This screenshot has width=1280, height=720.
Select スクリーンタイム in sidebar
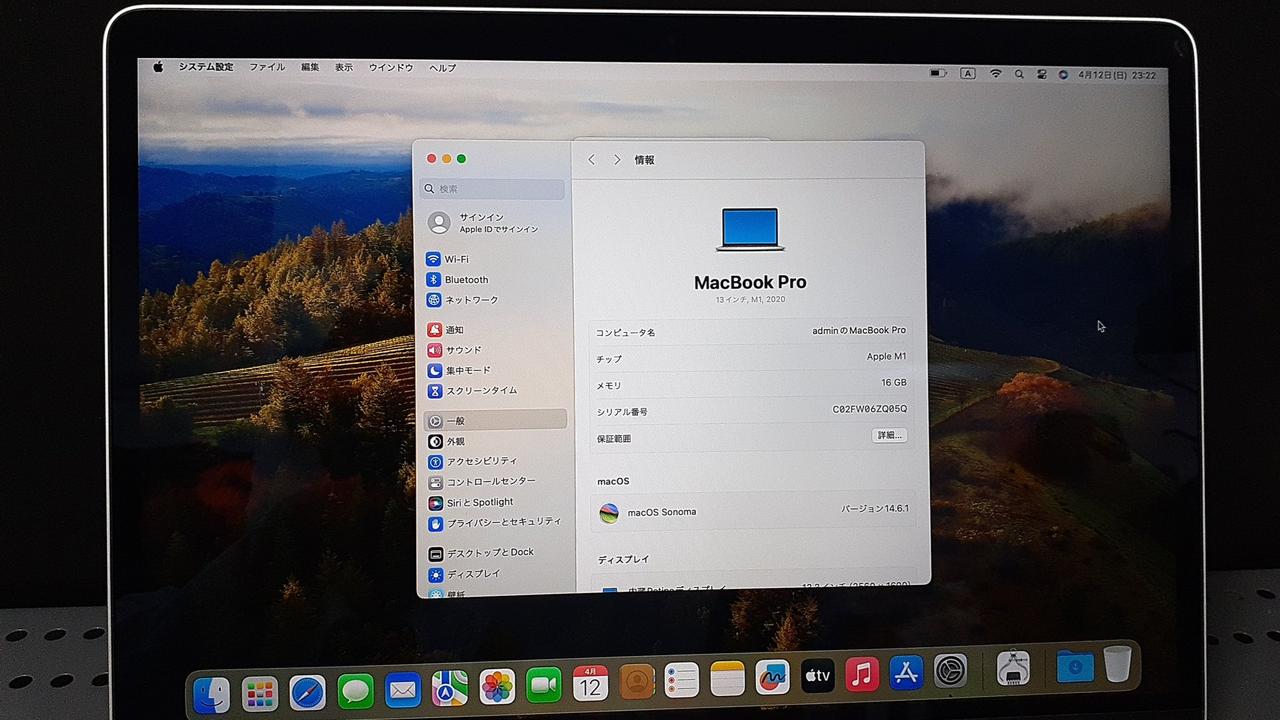point(480,391)
